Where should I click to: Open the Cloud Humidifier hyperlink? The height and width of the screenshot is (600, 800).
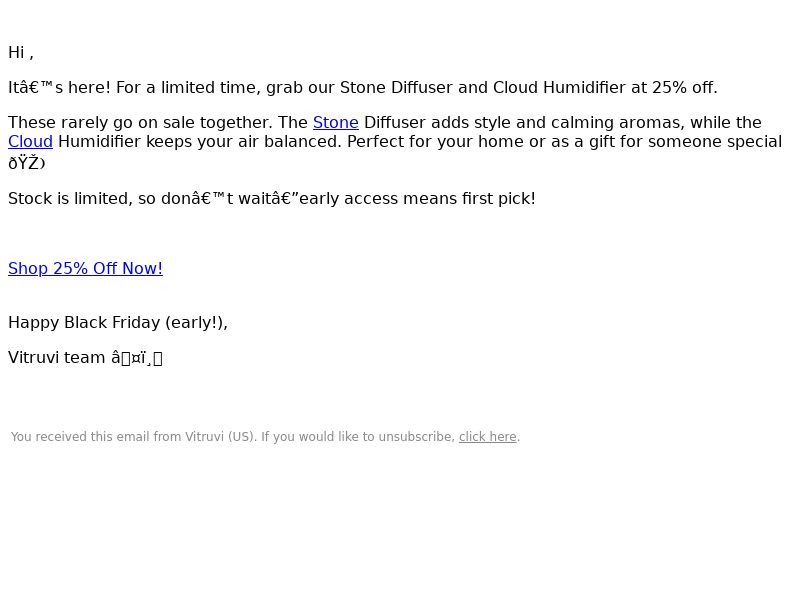click(x=31, y=142)
